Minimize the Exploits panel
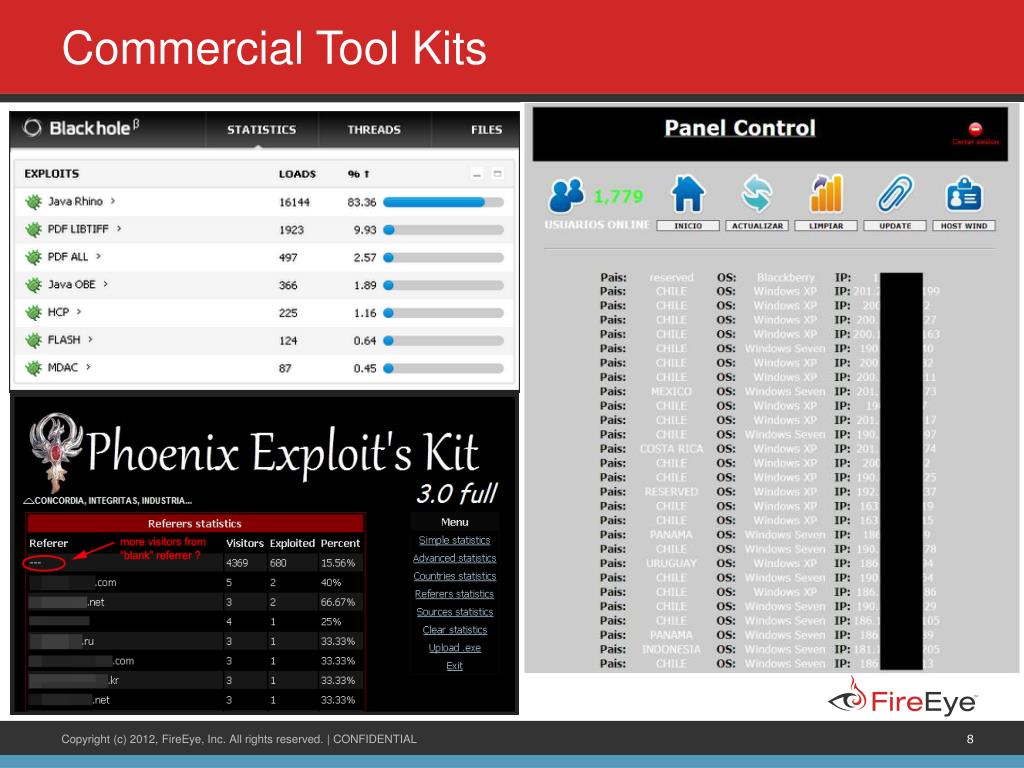The width and height of the screenshot is (1024, 768). (477, 174)
